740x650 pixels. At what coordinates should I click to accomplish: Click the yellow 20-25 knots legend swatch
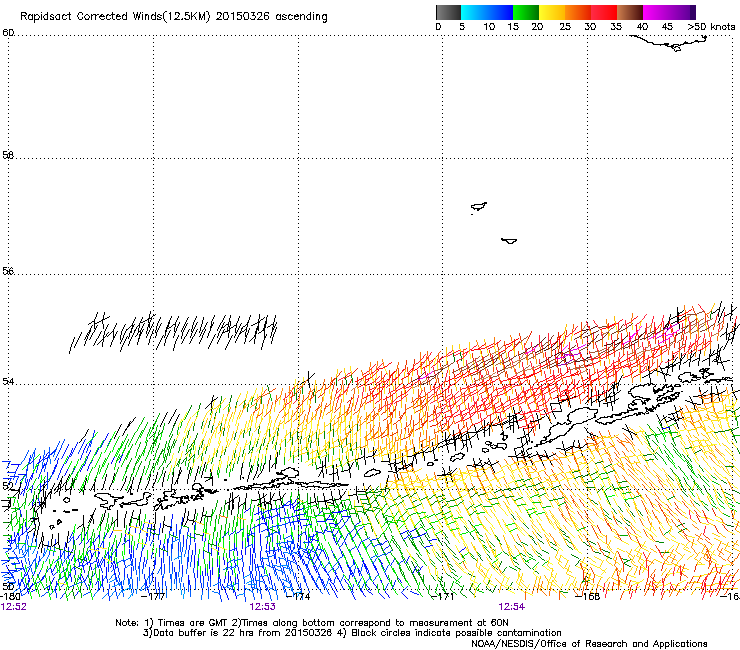click(552, 12)
